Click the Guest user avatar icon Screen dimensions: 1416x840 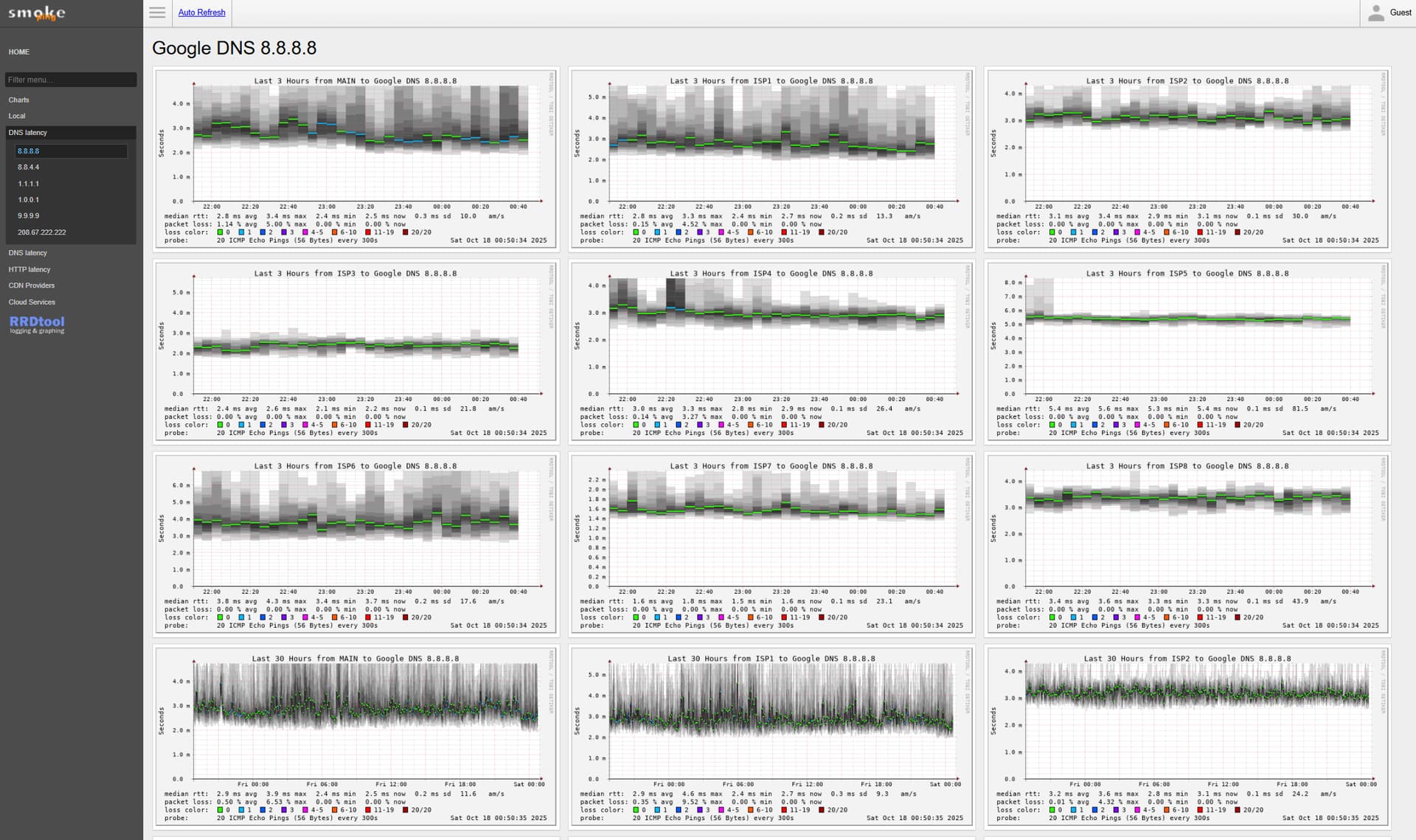click(x=1375, y=13)
